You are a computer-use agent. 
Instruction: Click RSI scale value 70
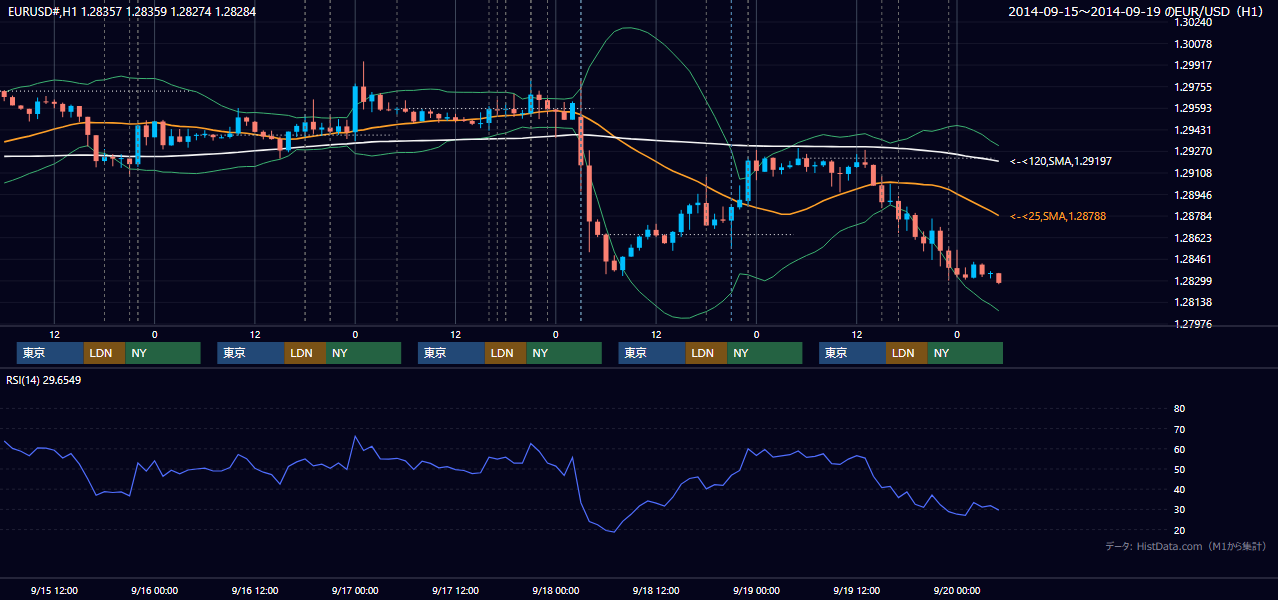tap(1179, 429)
